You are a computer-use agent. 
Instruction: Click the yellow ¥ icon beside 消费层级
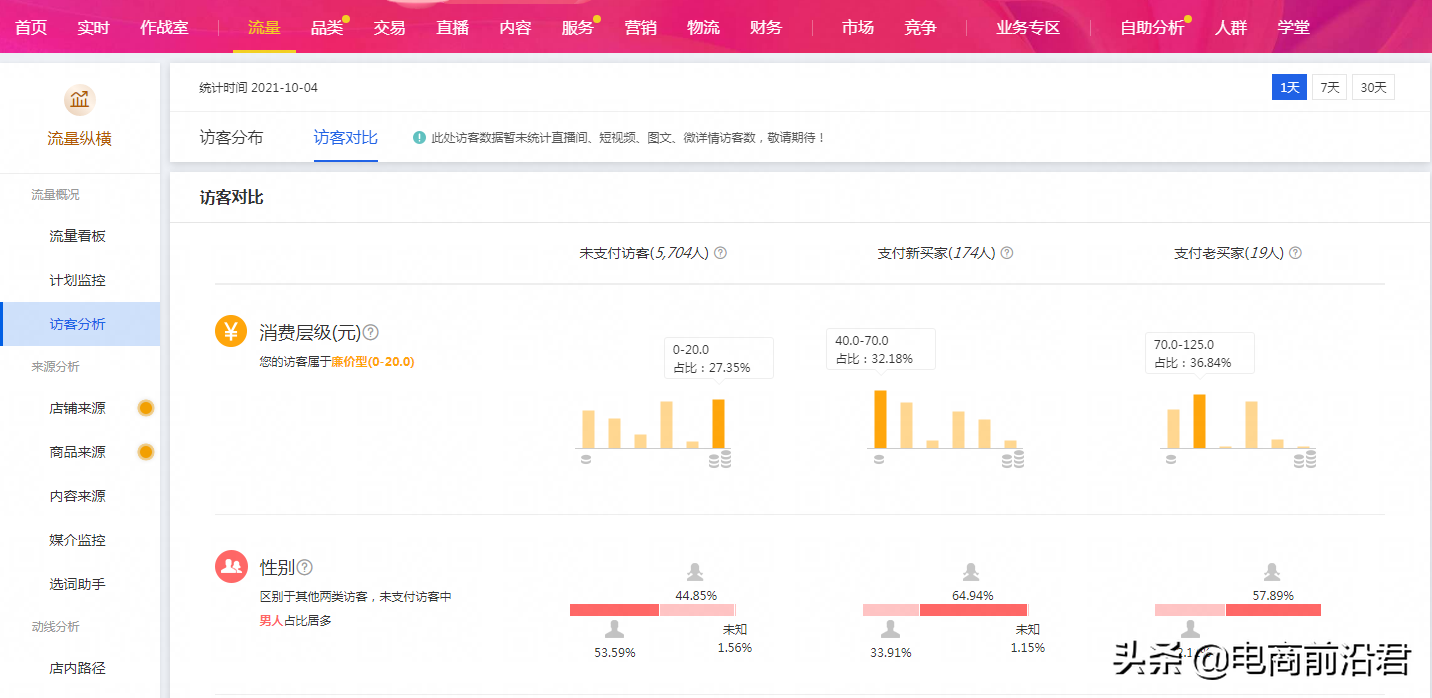231,329
